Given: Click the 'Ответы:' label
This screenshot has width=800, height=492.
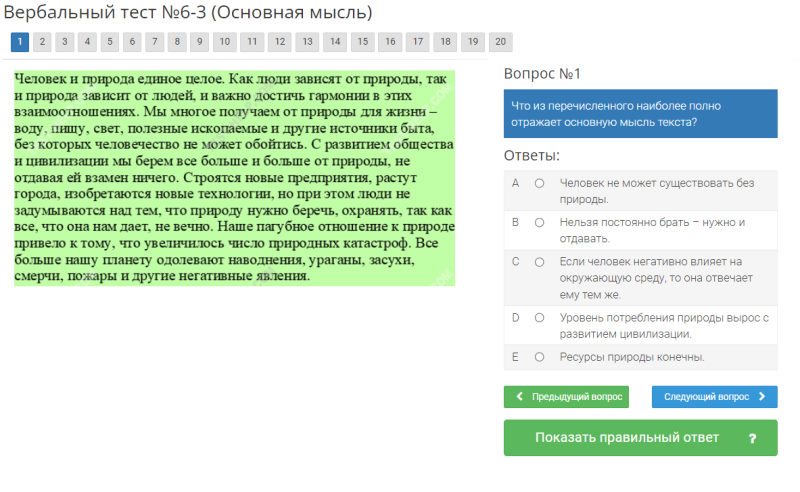Looking at the screenshot, I should [x=532, y=156].
